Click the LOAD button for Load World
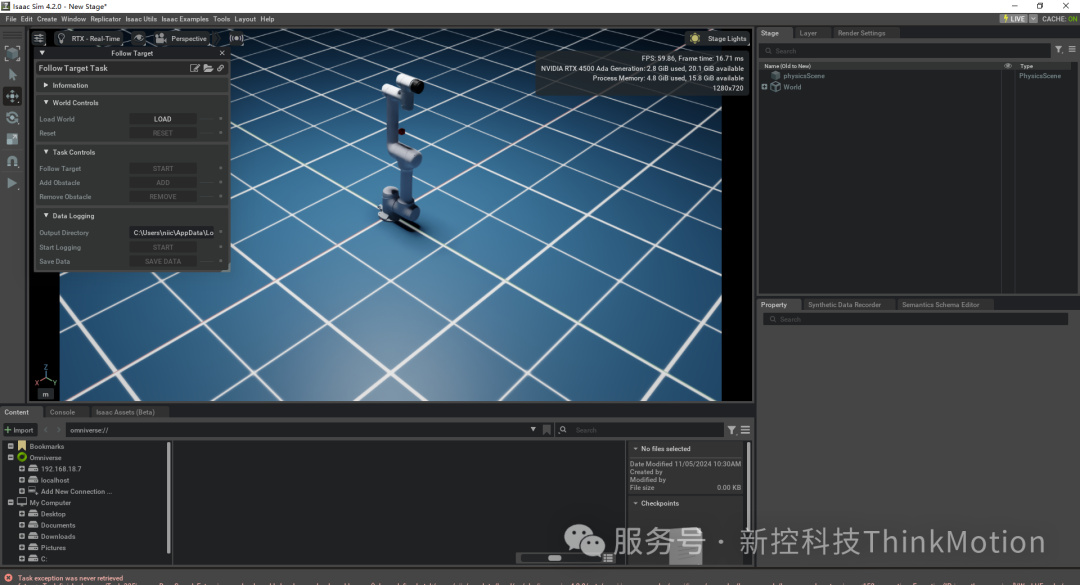1080x585 pixels. click(162, 119)
